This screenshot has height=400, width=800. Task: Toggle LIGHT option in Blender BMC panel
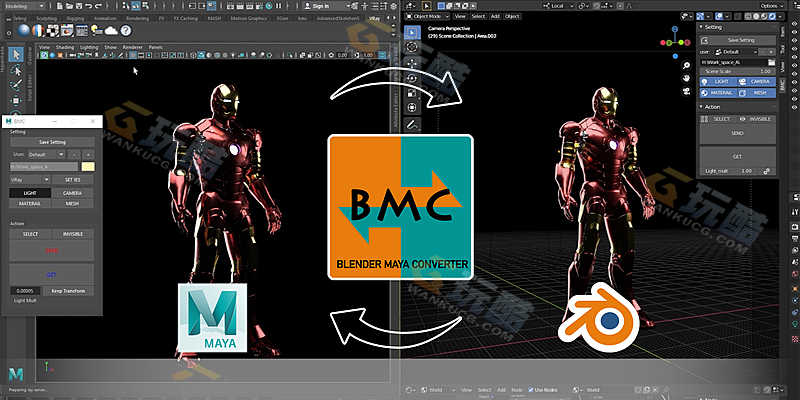tap(718, 82)
